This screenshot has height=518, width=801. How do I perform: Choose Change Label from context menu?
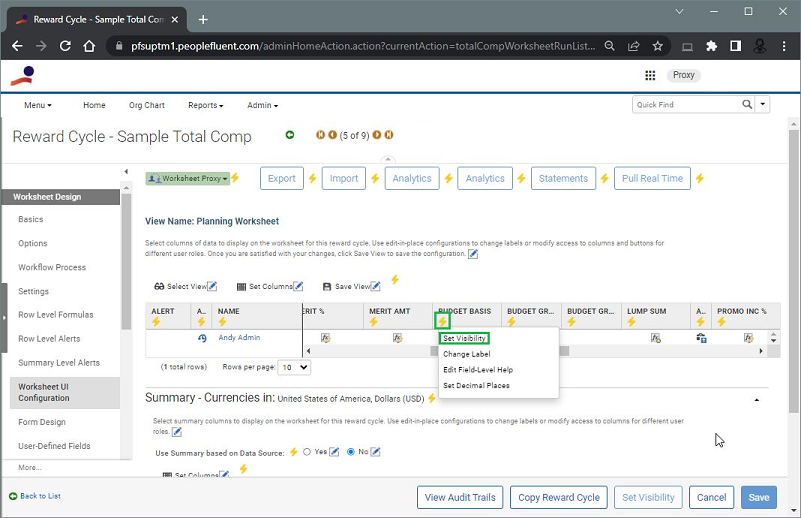(467, 354)
